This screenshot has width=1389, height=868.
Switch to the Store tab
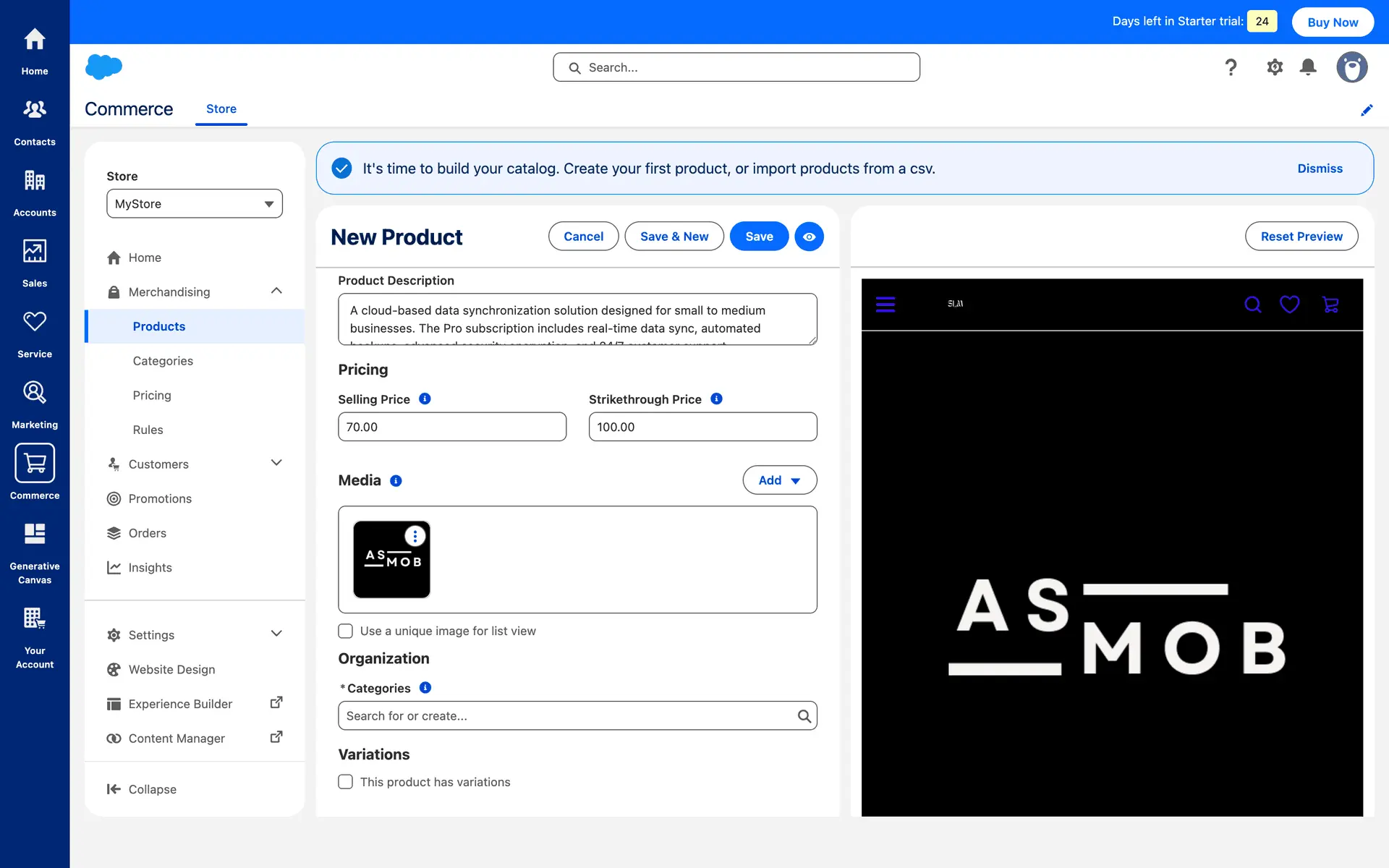click(221, 109)
